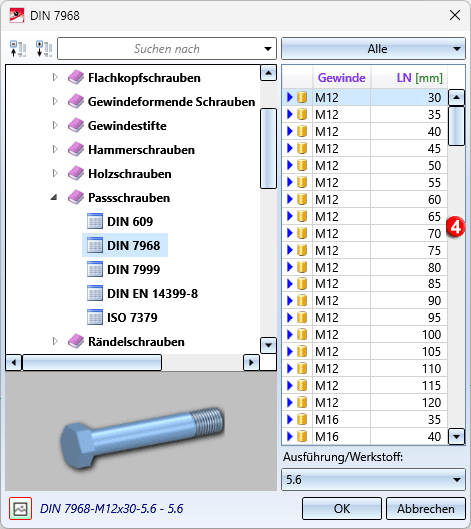Click the collapse tree levels icon
This screenshot has height=529, width=471.
pos(18,49)
